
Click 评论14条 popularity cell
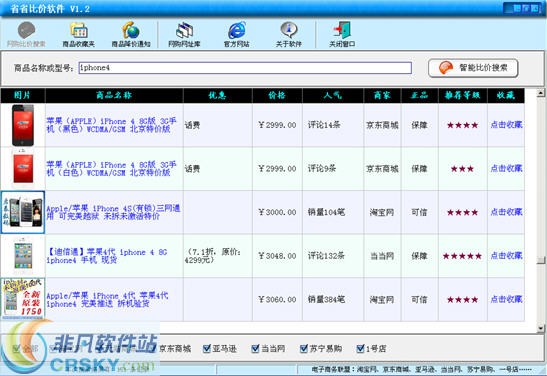click(x=333, y=125)
